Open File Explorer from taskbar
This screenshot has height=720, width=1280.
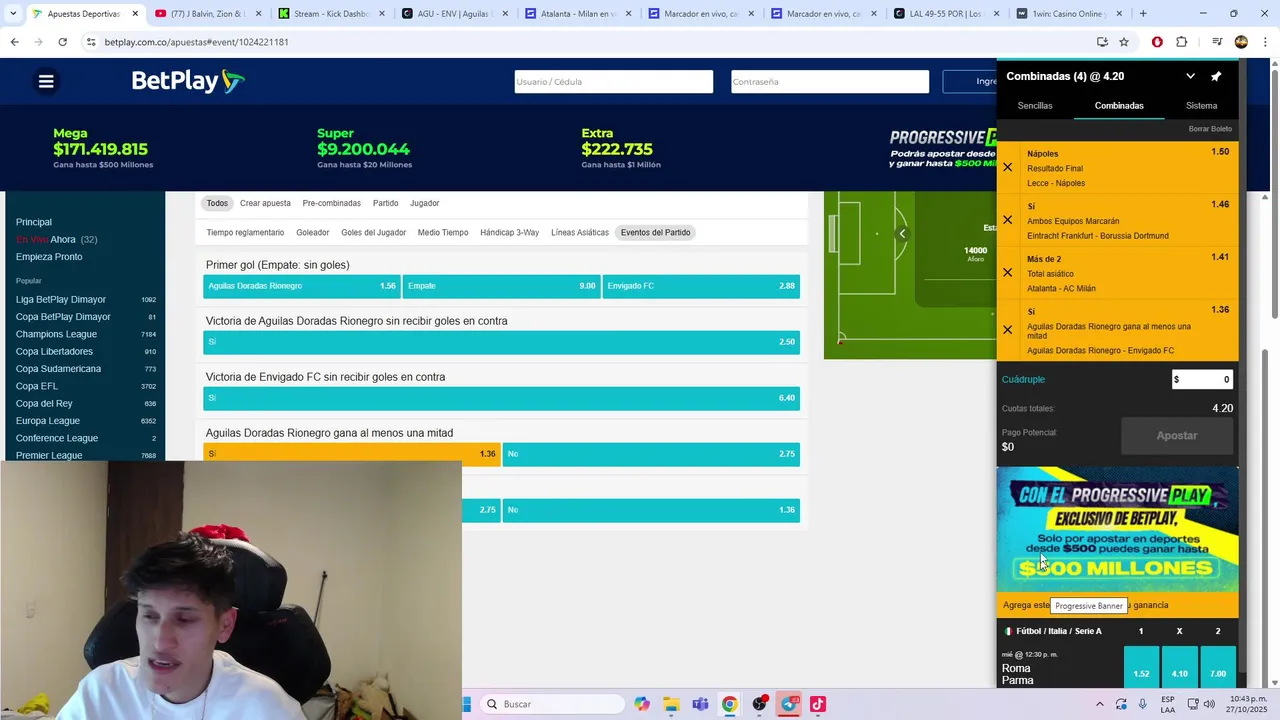click(x=671, y=704)
